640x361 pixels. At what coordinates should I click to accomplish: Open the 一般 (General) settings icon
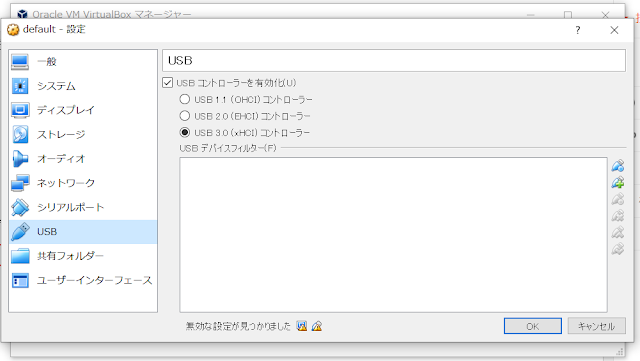pos(20,62)
